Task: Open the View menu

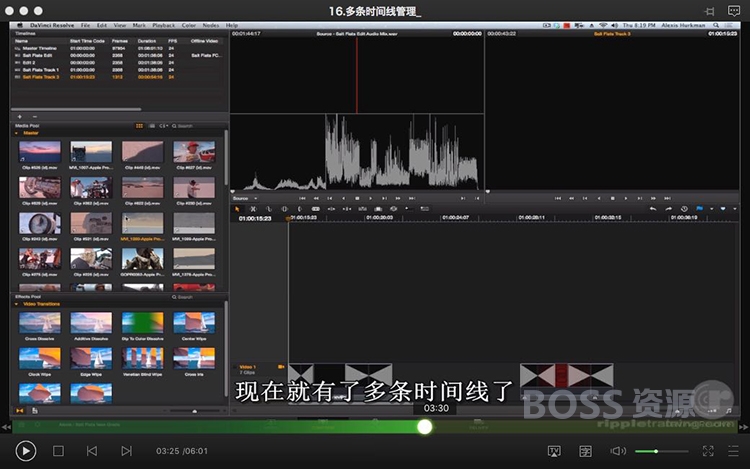Action: pyautogui.click(x=120, y=25)
